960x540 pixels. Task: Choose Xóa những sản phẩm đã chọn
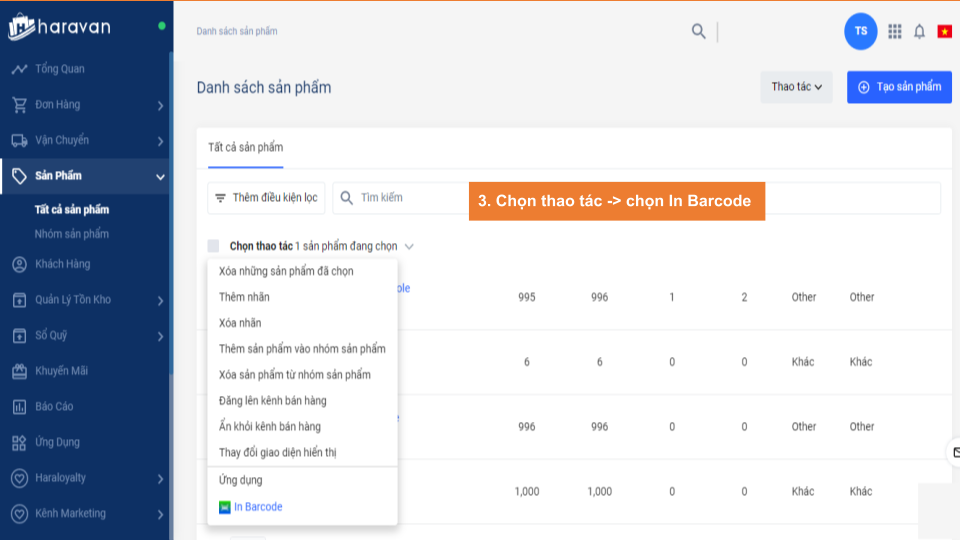click(286, 271)
